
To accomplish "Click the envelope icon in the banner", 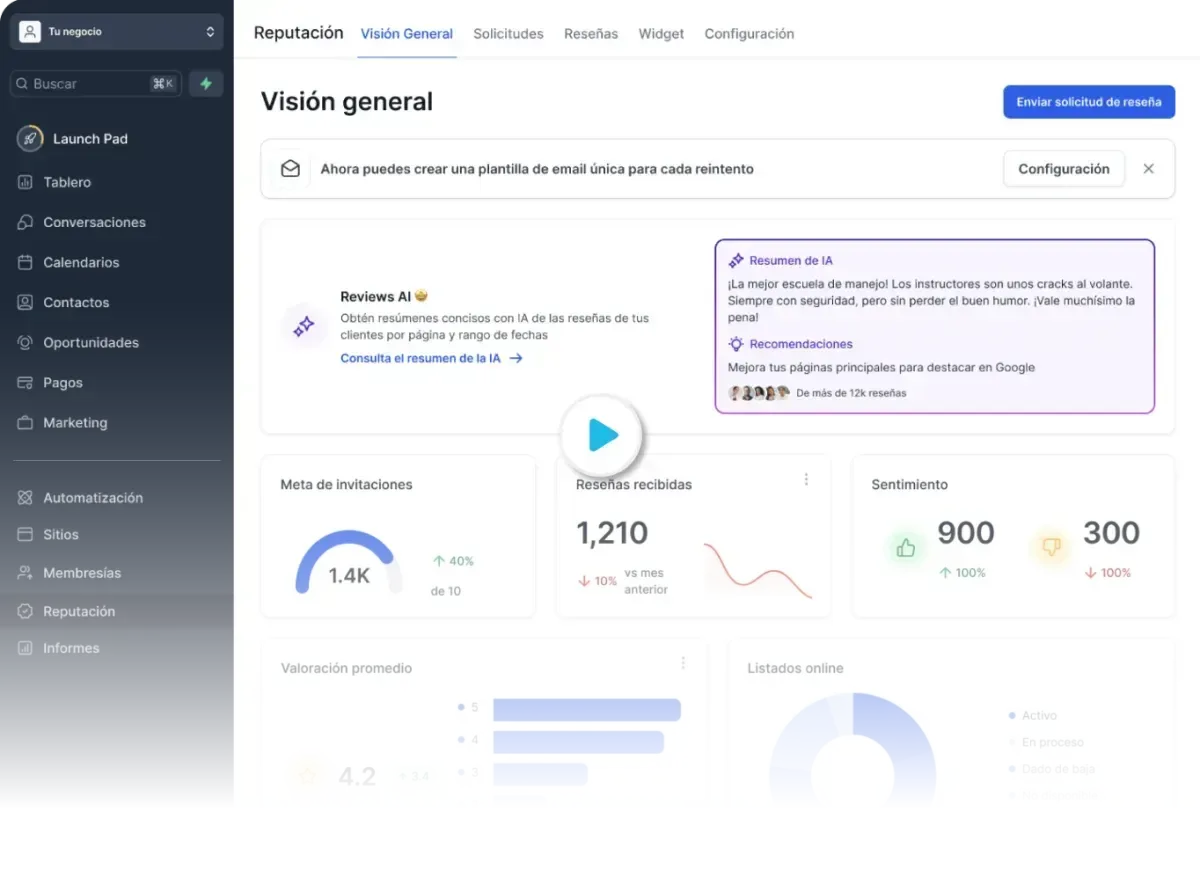I will (290, 169).
